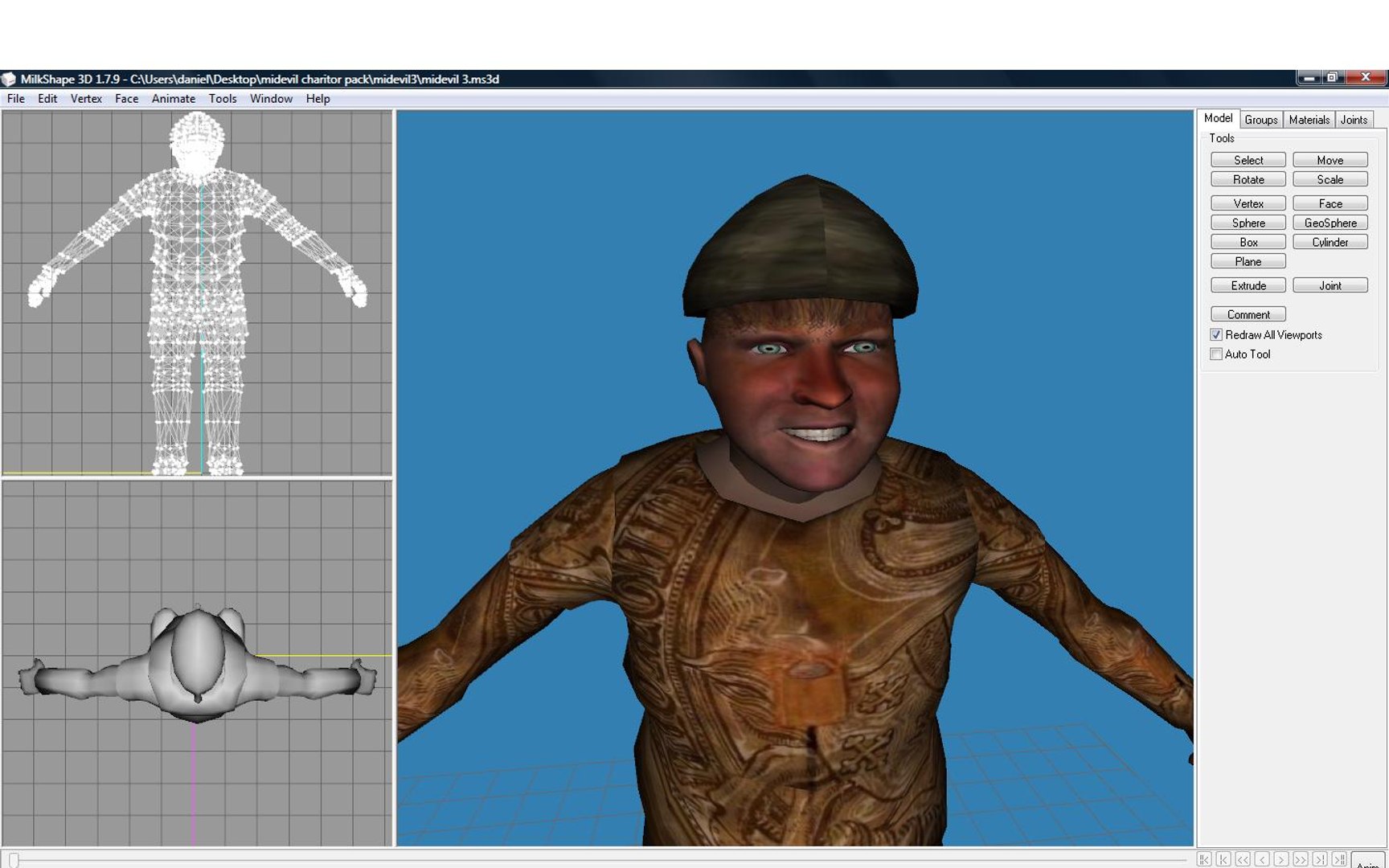The width and height of the screenshot is (1389, 868).
Task: Click the animation timeline slider handle
Action: [14, 860]
